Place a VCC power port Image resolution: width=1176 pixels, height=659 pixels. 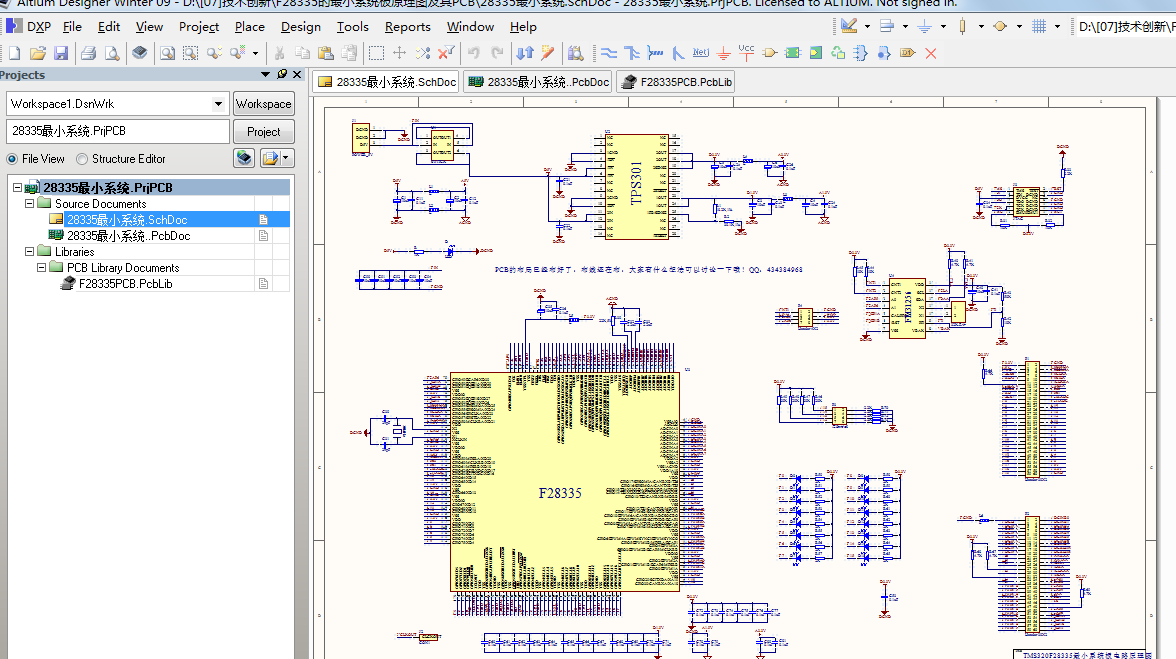click(746, 52)
